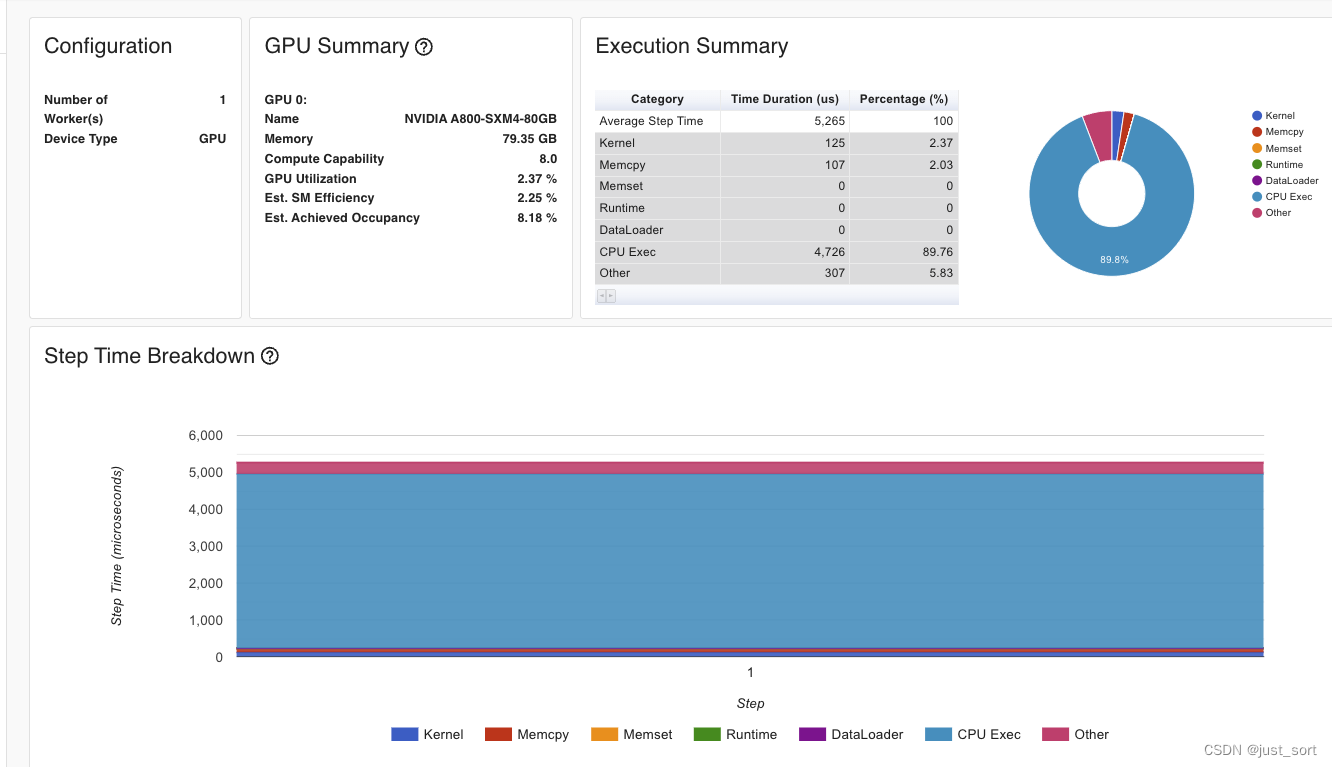This screenshot has height=767, width=1332.
Task: Select the Other row label in table
Action: (615, 273)
